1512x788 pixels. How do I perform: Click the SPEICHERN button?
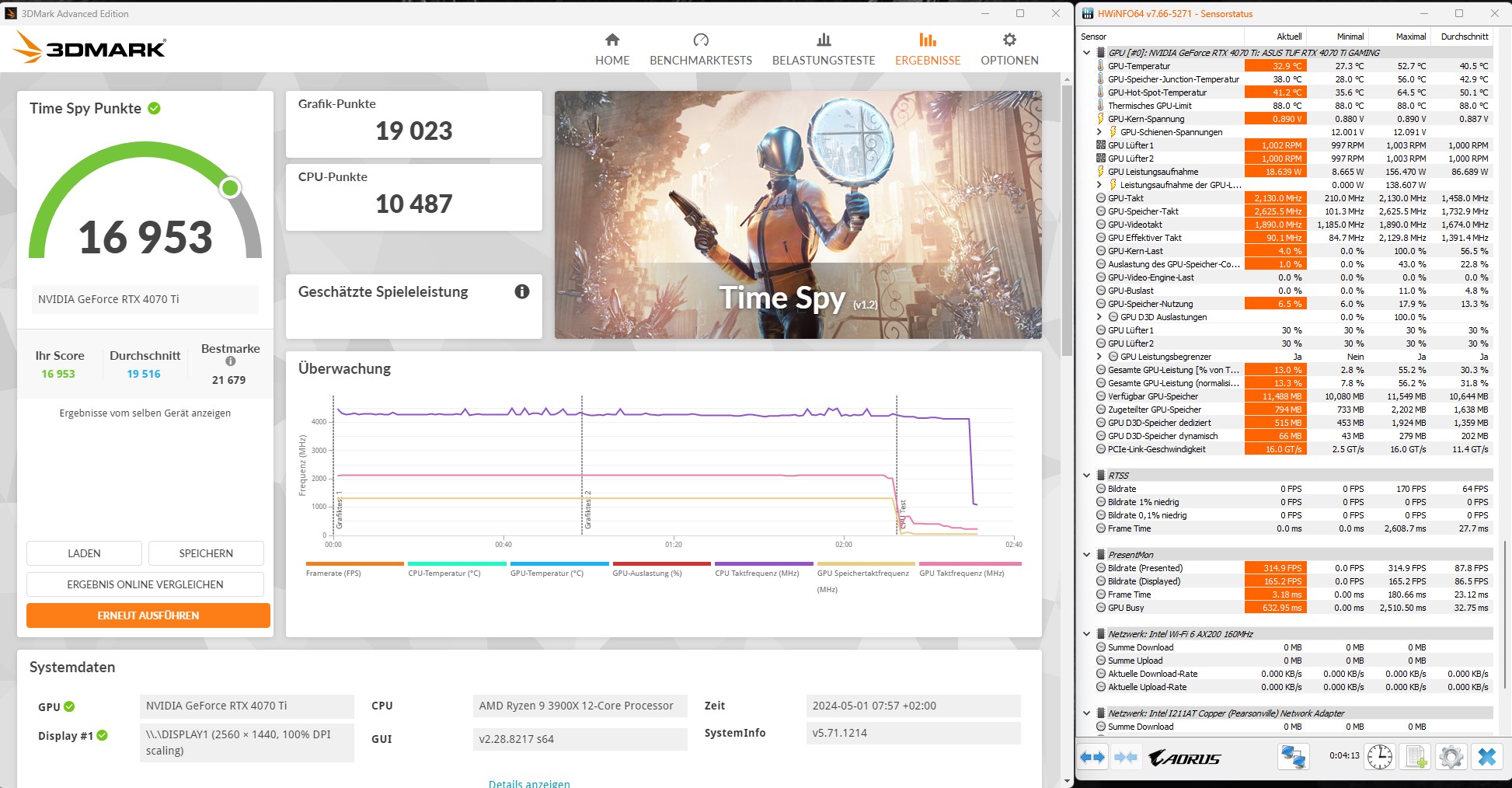coord(206,553)
